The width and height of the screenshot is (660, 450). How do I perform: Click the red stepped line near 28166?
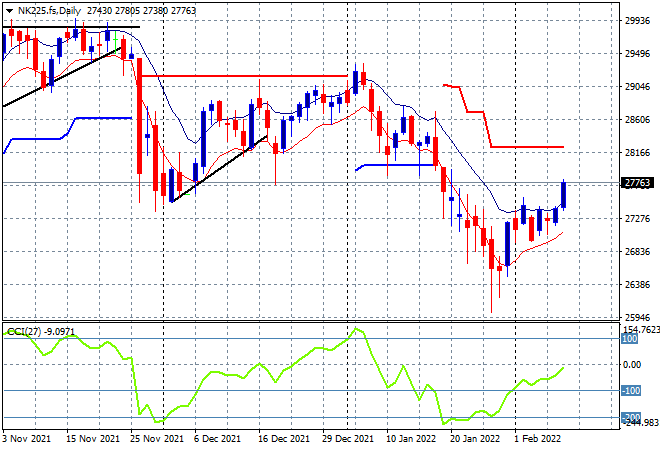point(527,147)
